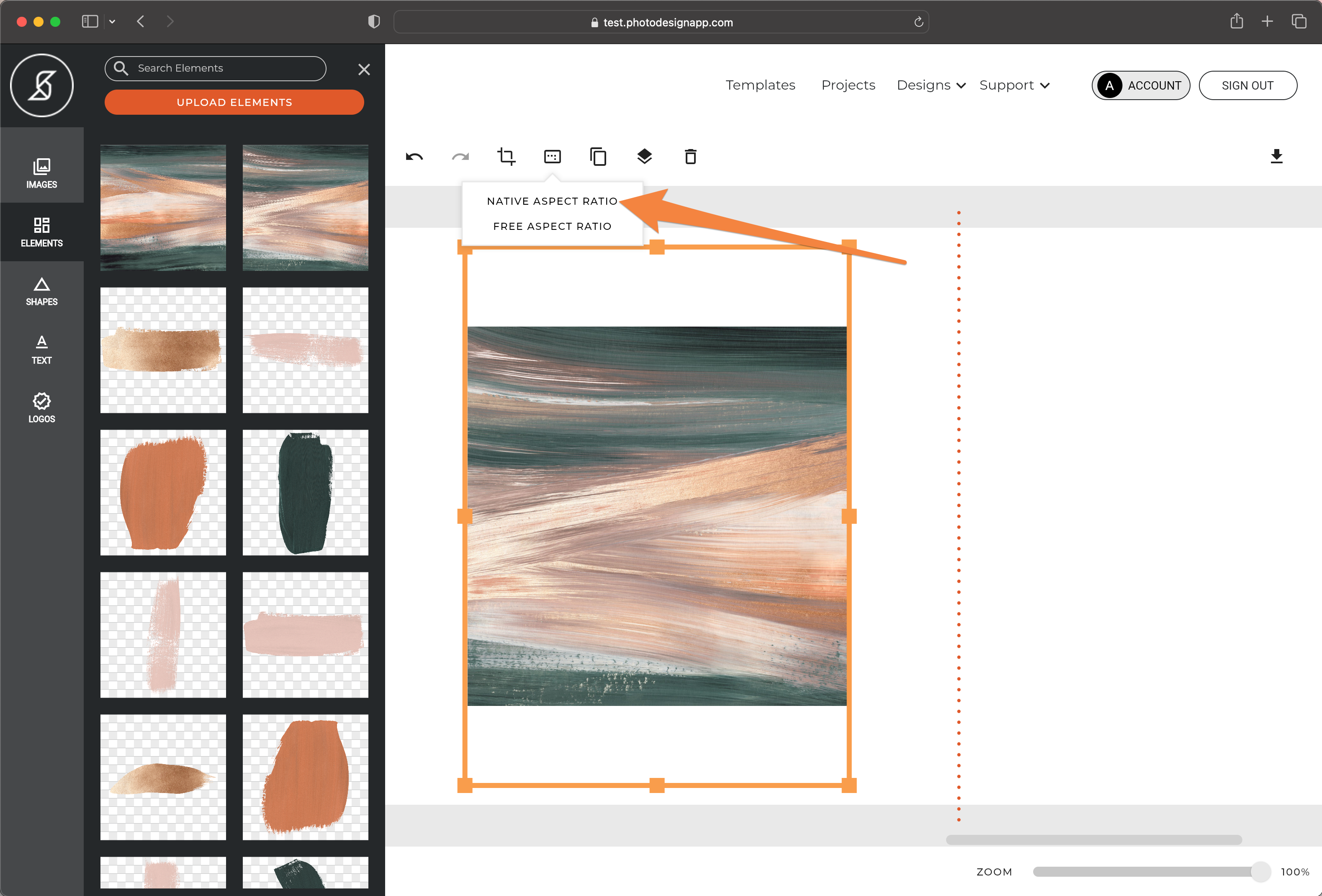Open the Projects nav item
Viewport: 1322px width, 896px height.
click(848, 85)
